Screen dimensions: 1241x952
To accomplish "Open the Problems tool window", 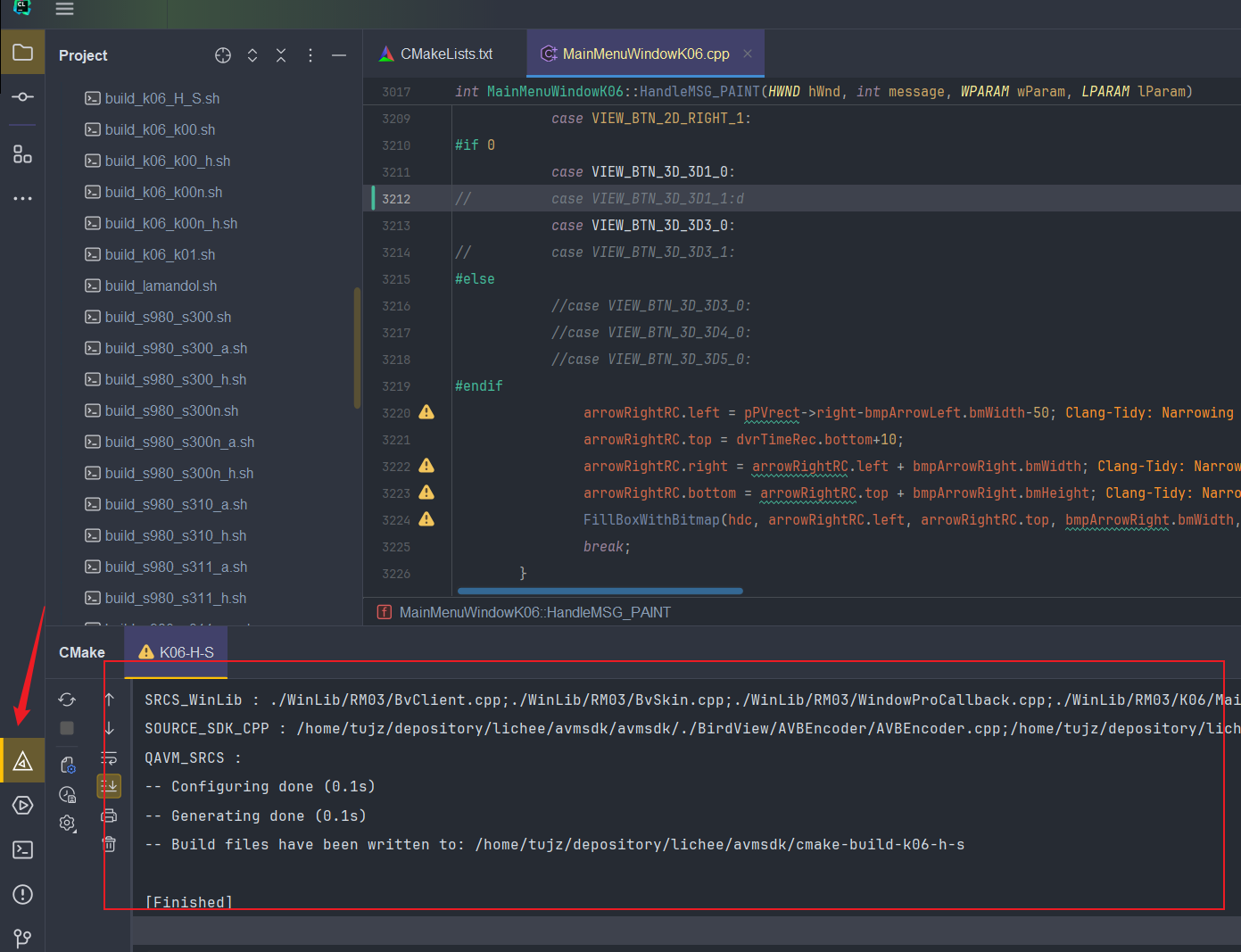I will (21, 894).
